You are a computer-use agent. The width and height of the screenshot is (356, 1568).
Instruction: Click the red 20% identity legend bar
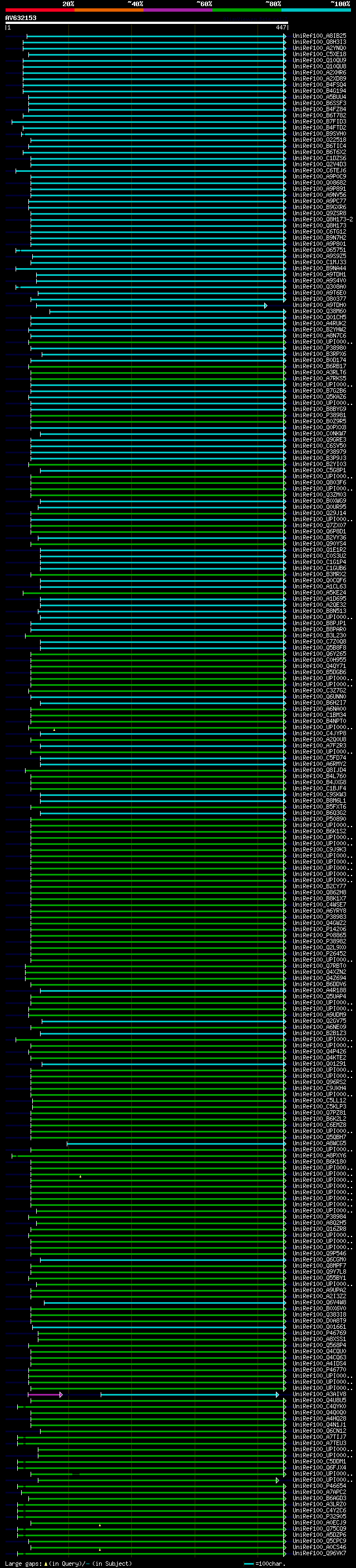click(x=39, y=10)
